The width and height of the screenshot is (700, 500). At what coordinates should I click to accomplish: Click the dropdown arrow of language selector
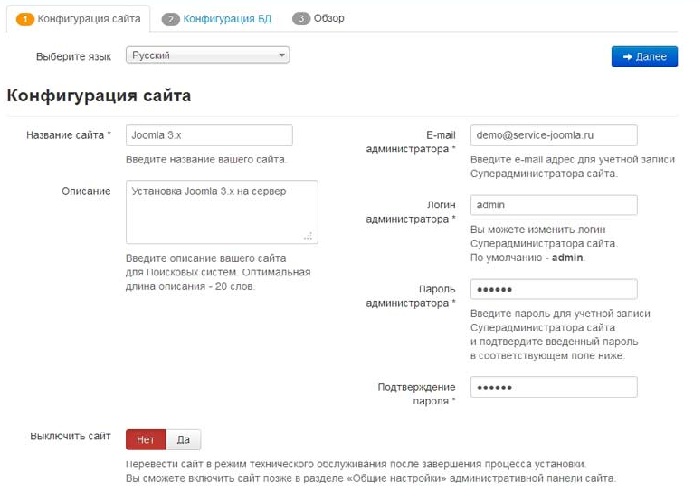click(282, 55)
